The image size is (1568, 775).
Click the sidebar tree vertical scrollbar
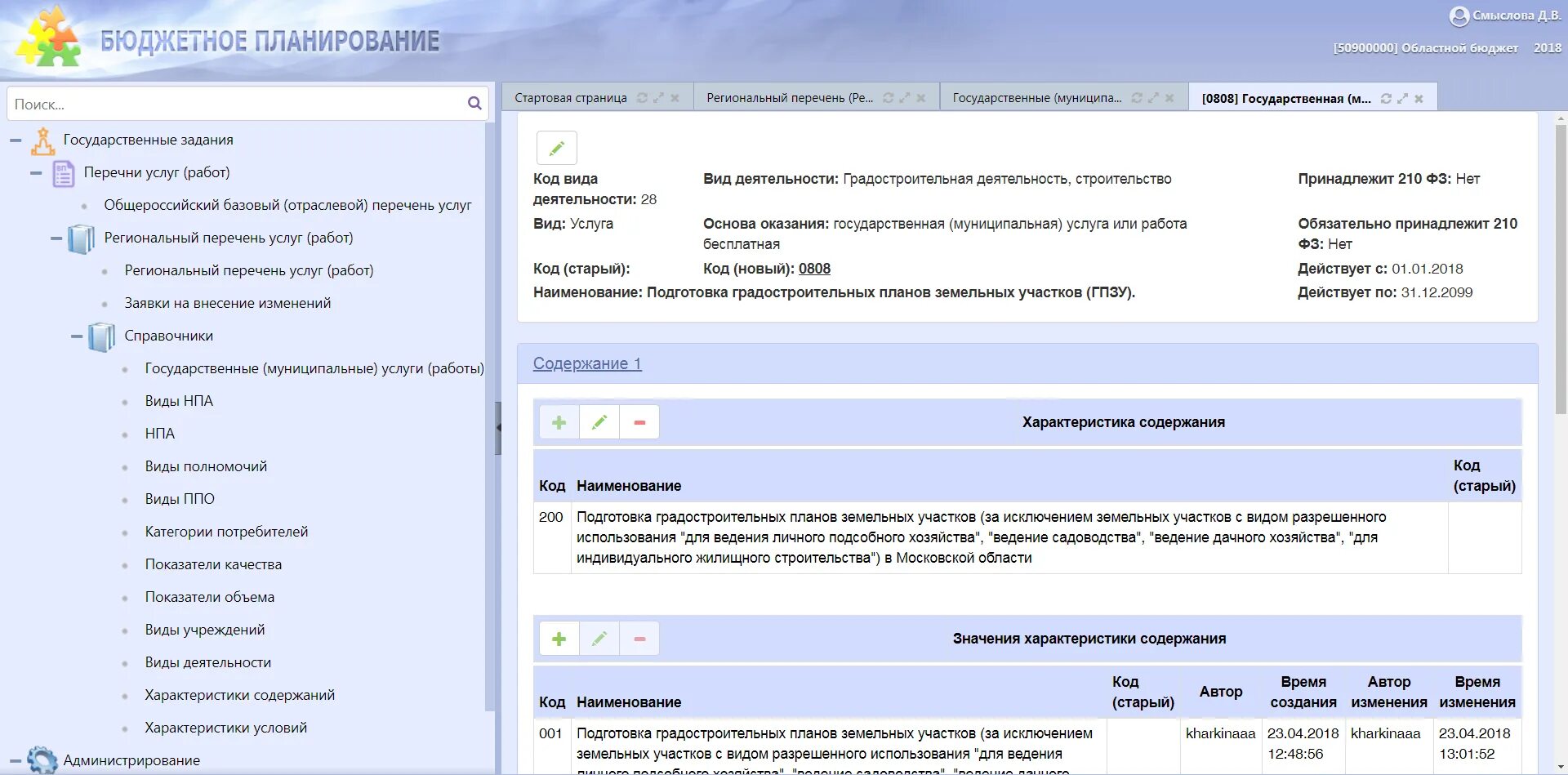[x=490, y=416]
